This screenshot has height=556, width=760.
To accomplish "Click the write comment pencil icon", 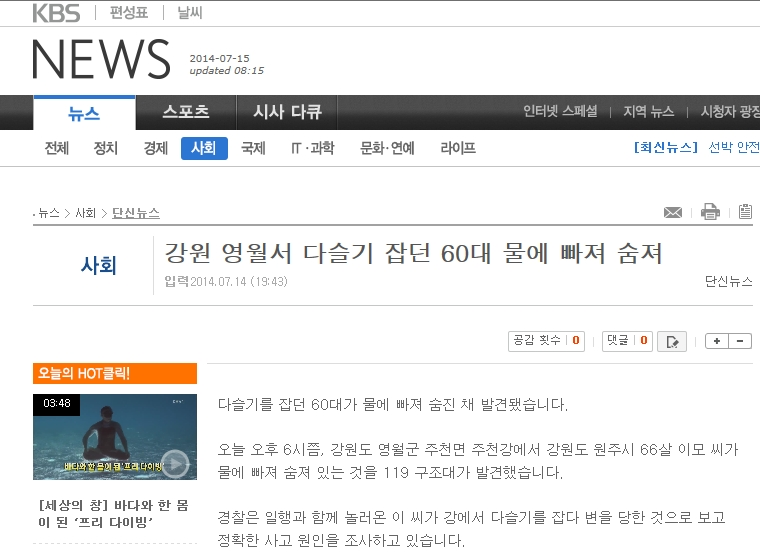I will coord(672,341).
